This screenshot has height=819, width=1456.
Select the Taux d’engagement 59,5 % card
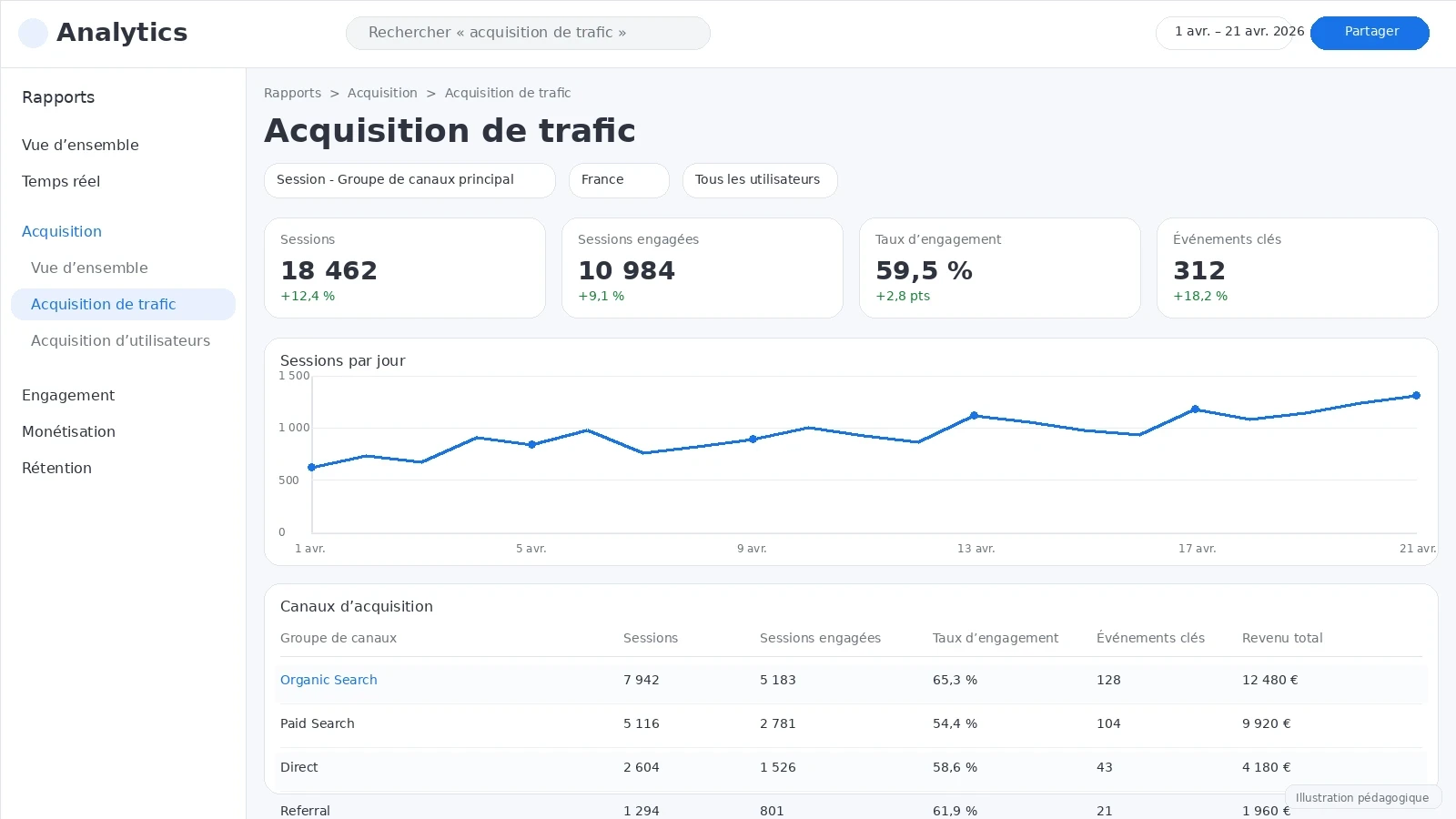pos(1000,268)
